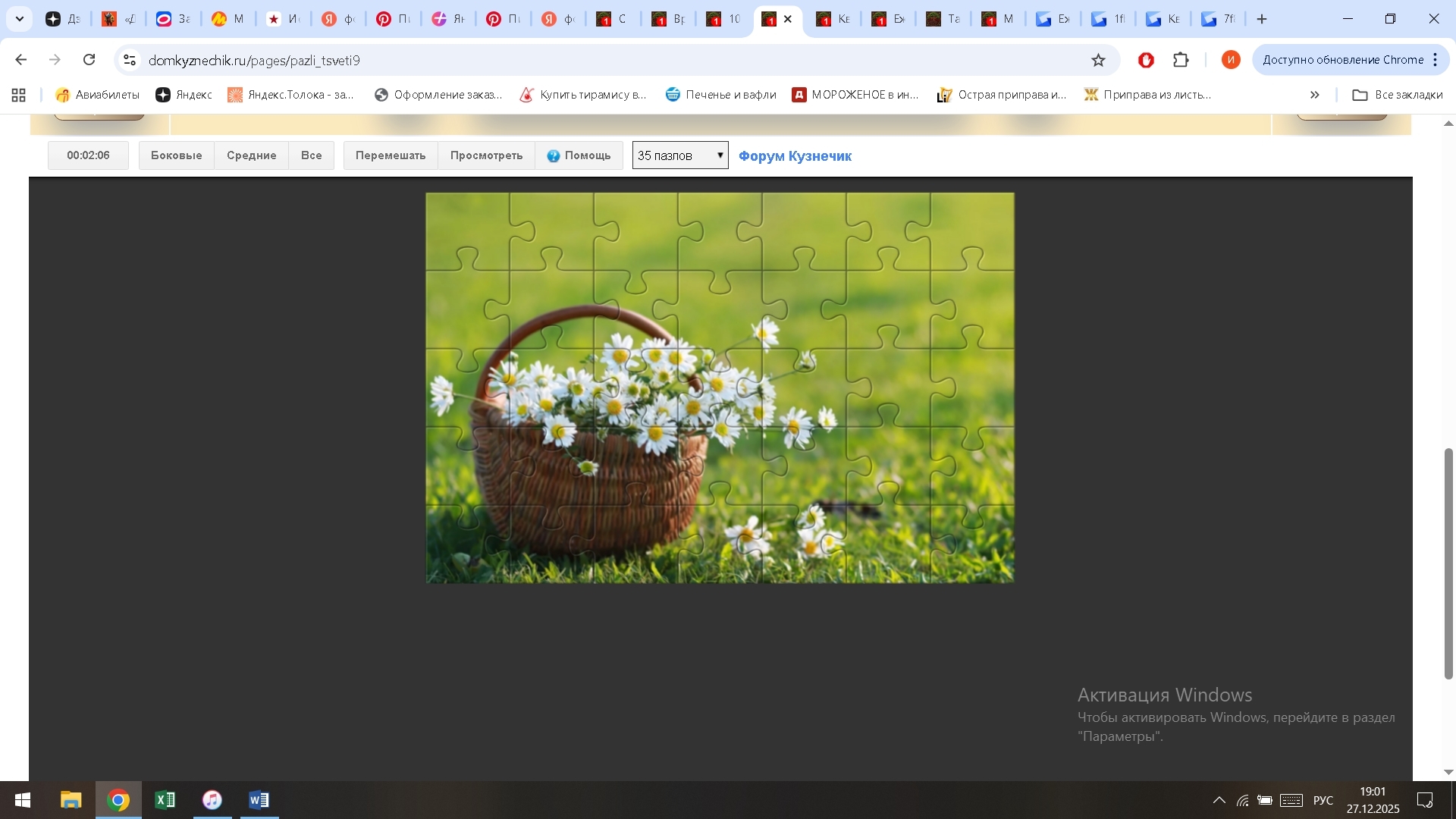Click the blue help question-mark icon

(554, 155)
